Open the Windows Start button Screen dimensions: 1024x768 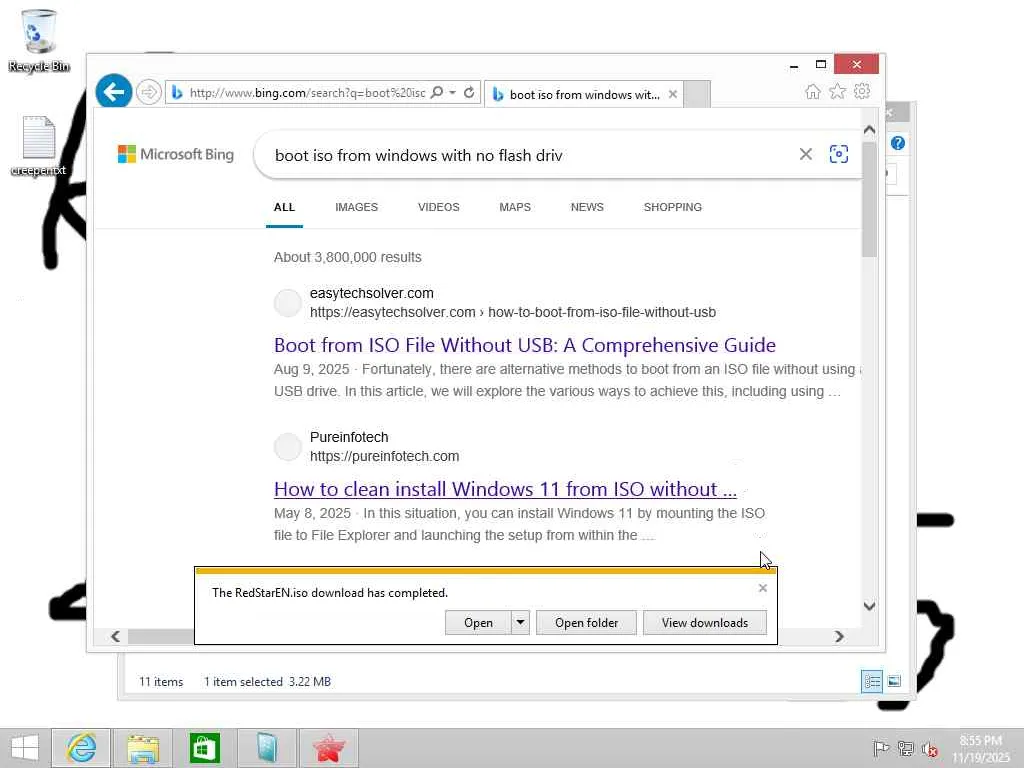click(x=25, y=748)
